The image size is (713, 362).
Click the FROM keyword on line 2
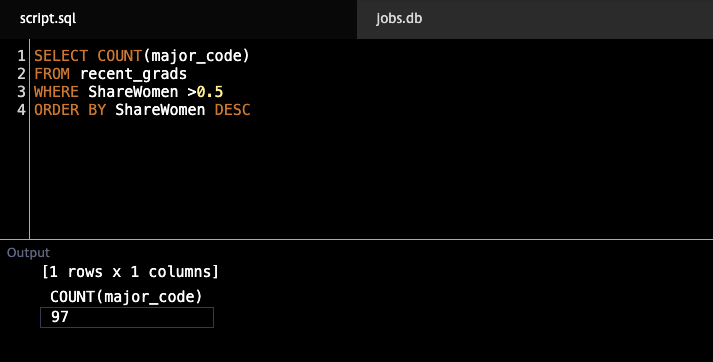(x=52, y=74)
